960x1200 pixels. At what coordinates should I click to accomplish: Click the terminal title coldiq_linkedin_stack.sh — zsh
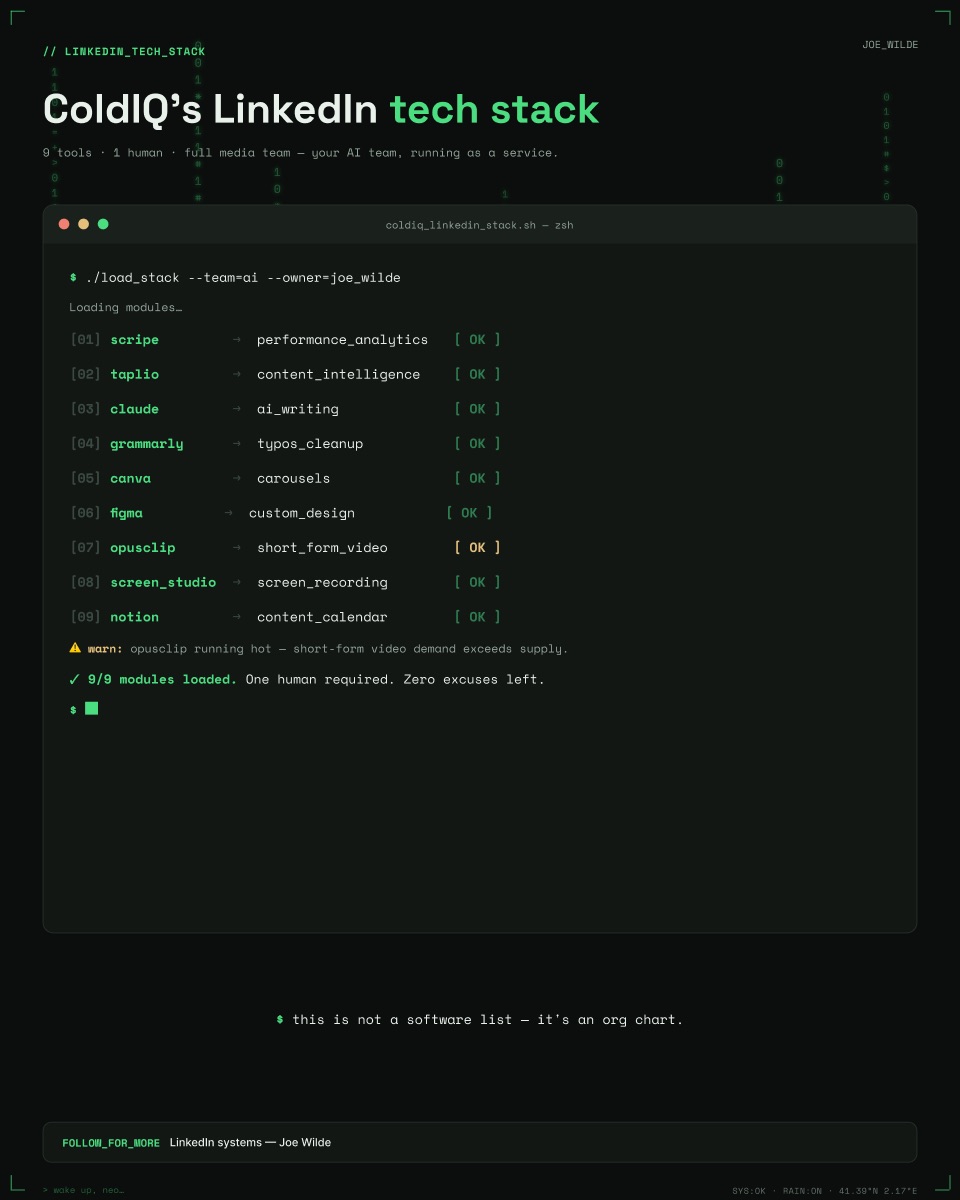(480, 225)
